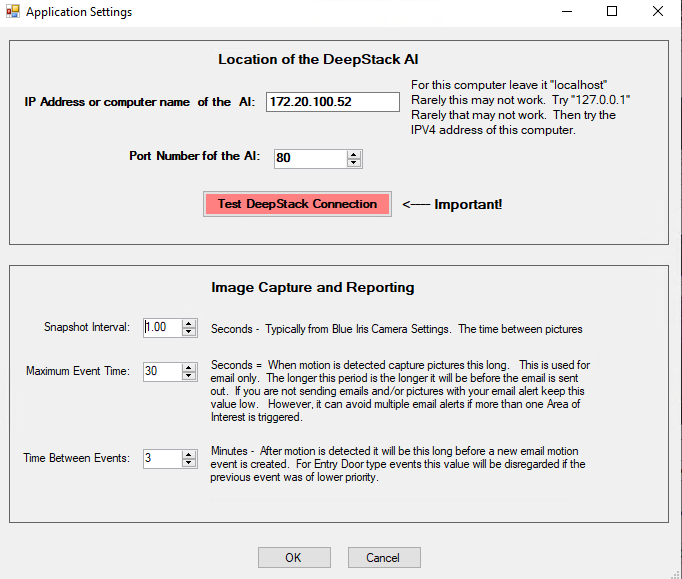Close the Application Settings window
Image resolution: width=682 pixels, height=579 pixels.
(658, 11)
